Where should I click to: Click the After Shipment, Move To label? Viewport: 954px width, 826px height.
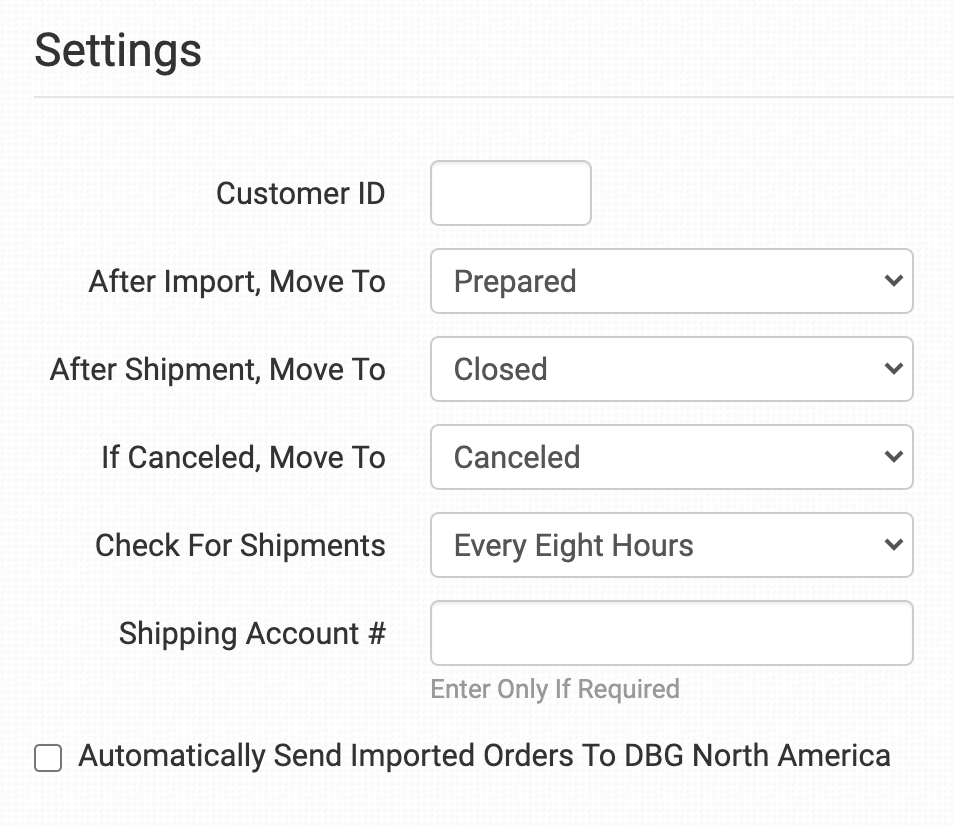pyautogui.click(x=218, y=369)
